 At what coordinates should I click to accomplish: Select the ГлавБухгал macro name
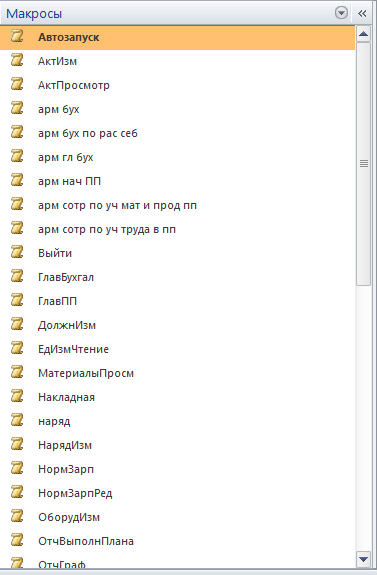coord(66,277)
